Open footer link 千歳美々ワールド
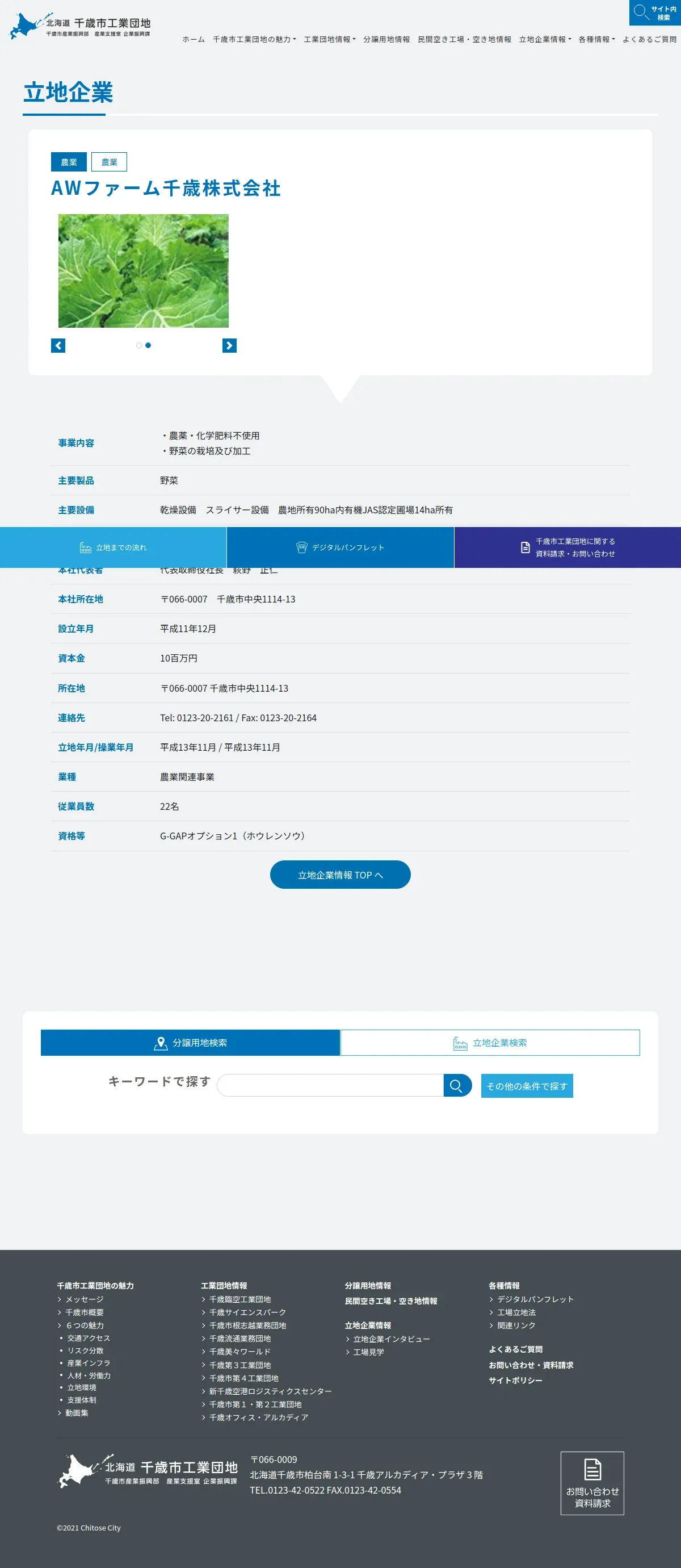Image resolution: width=681 pixels, height=1568 pixels. (239, 1351)
